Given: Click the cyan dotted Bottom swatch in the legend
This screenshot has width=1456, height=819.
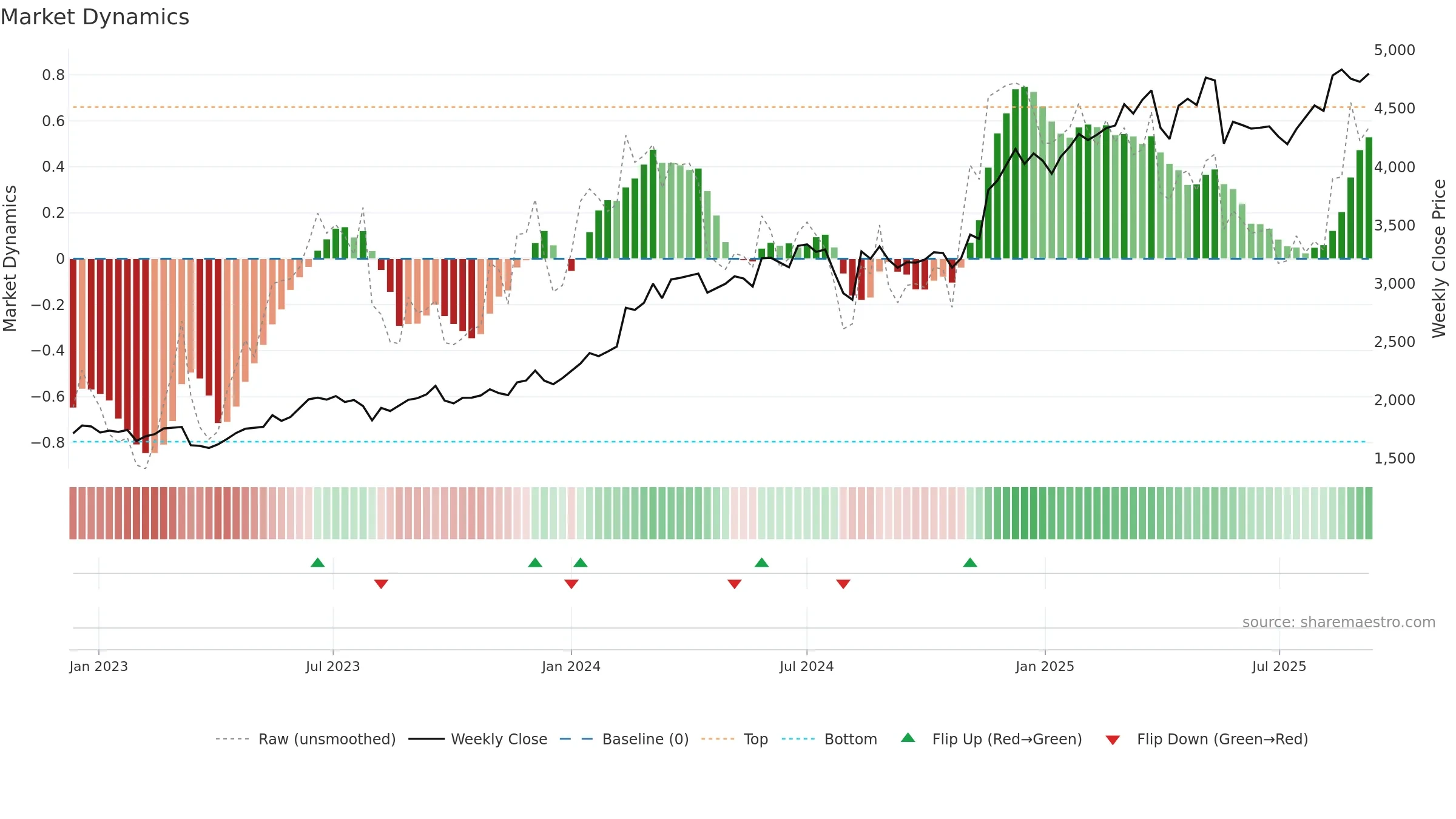Looking at the screenshot, I should pyautogui.click(x=798, y=739).
